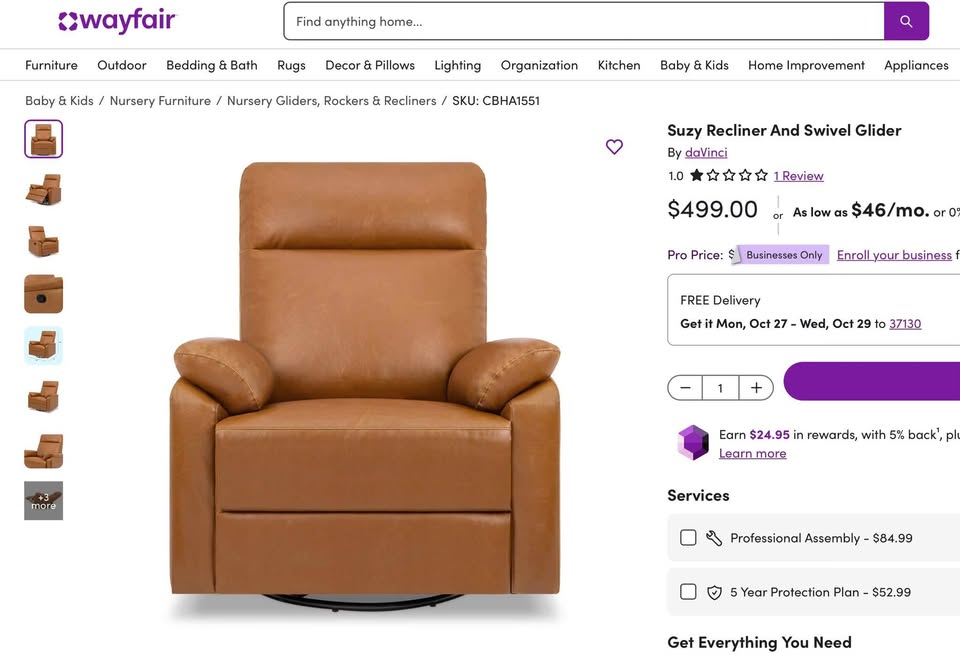Click the Enroll your business link
This screenshot has height=655, width=960.
pyautogui.click(x=894, y=255)
